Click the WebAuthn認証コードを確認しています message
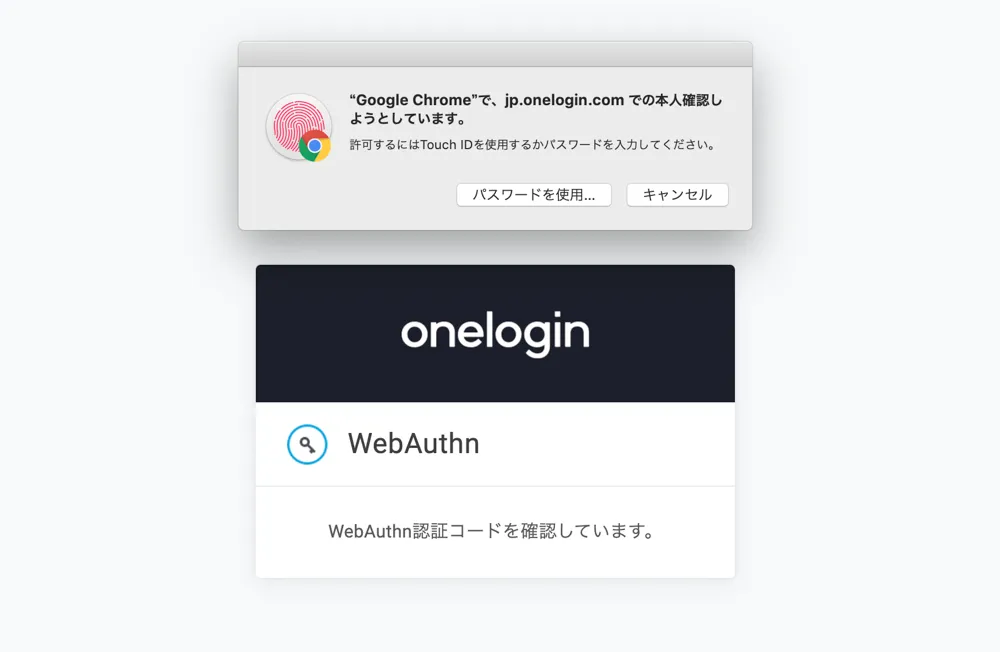1000x652 pixels. pyautogui.click(x=491, y=531)
